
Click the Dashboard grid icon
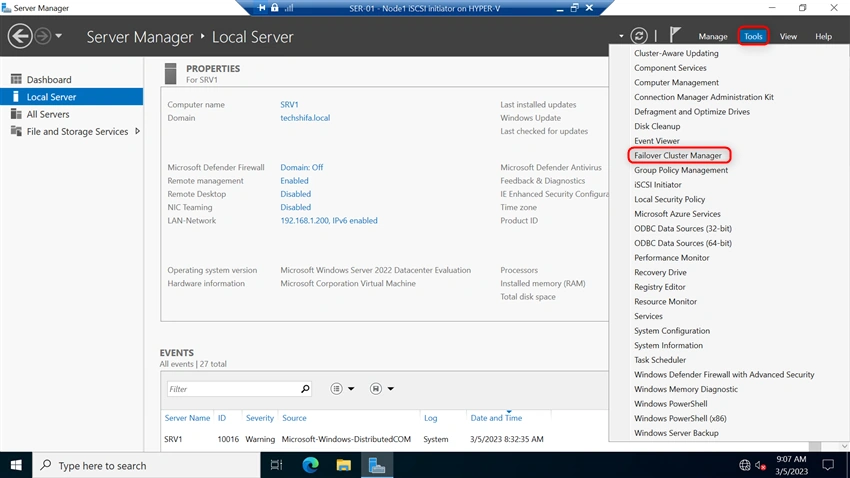pyautogui.click(x=16, y=79)
